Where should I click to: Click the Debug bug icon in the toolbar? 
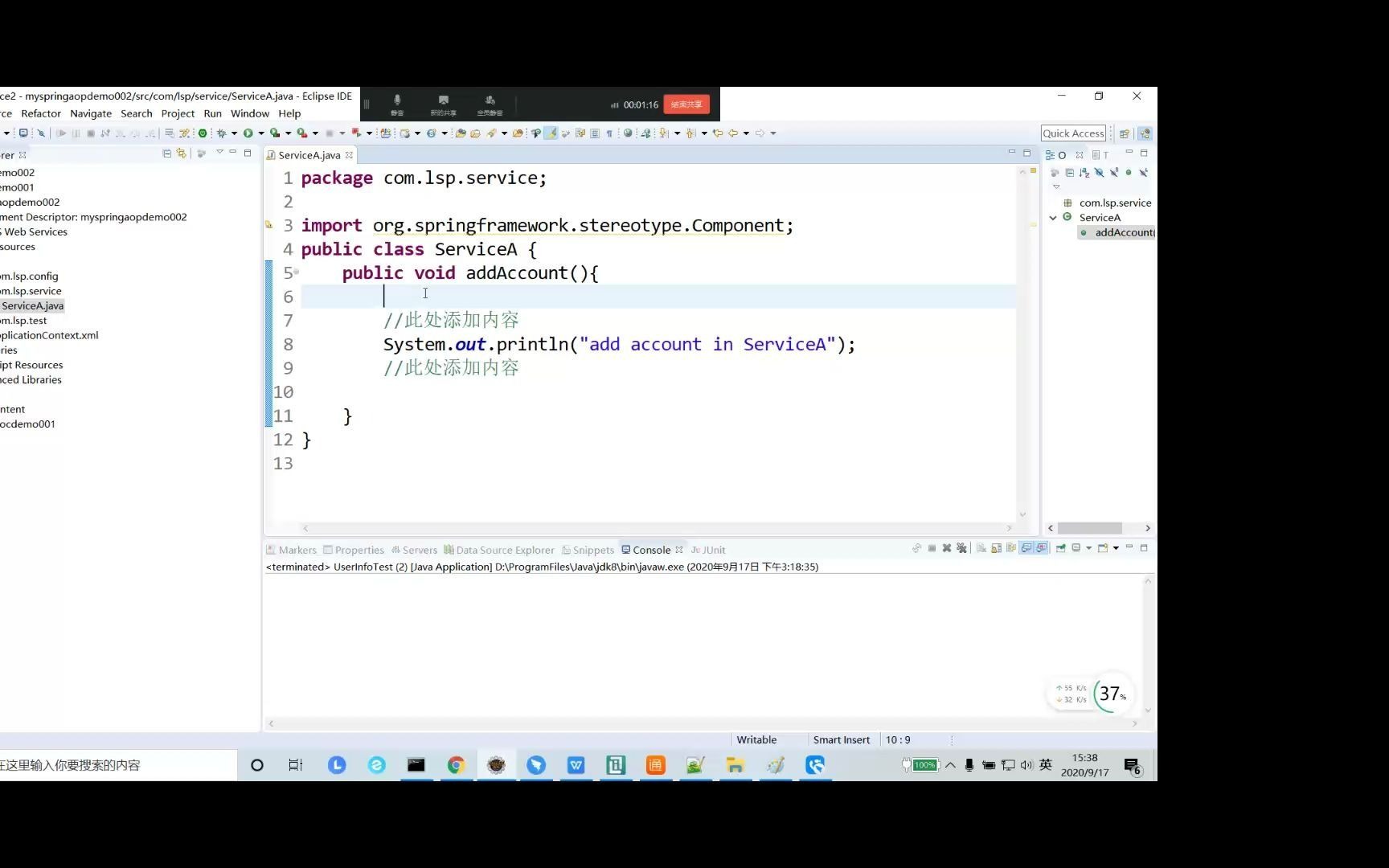[222, 133]
